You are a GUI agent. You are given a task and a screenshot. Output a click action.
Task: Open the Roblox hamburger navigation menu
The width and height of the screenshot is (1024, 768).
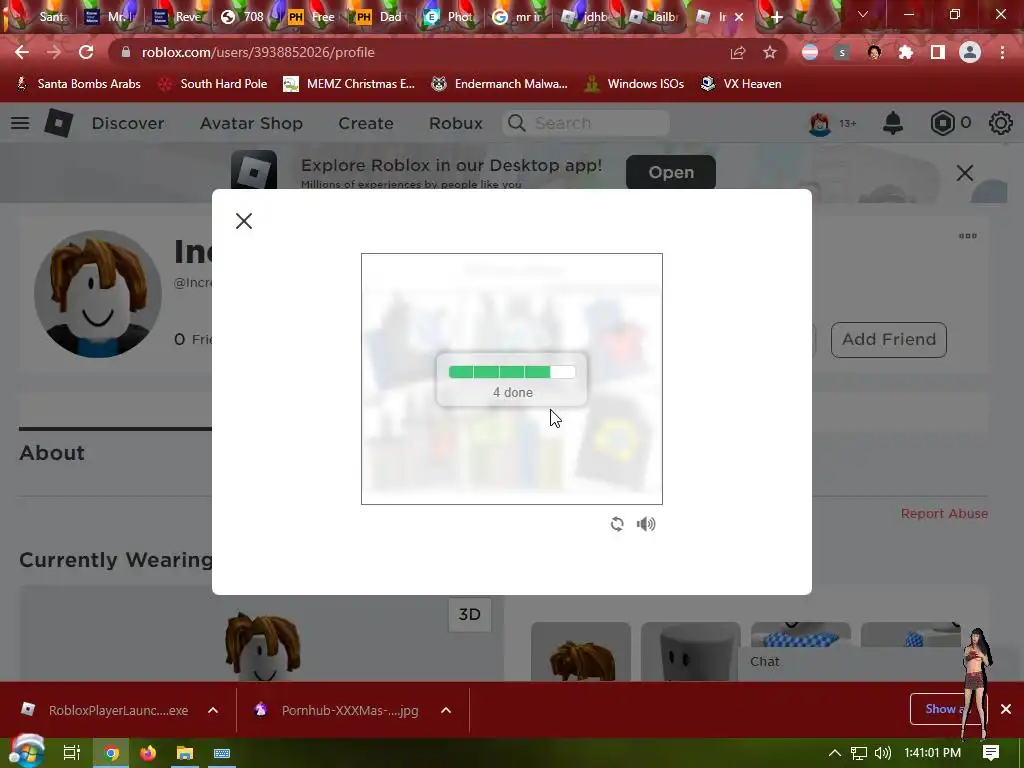20,123
